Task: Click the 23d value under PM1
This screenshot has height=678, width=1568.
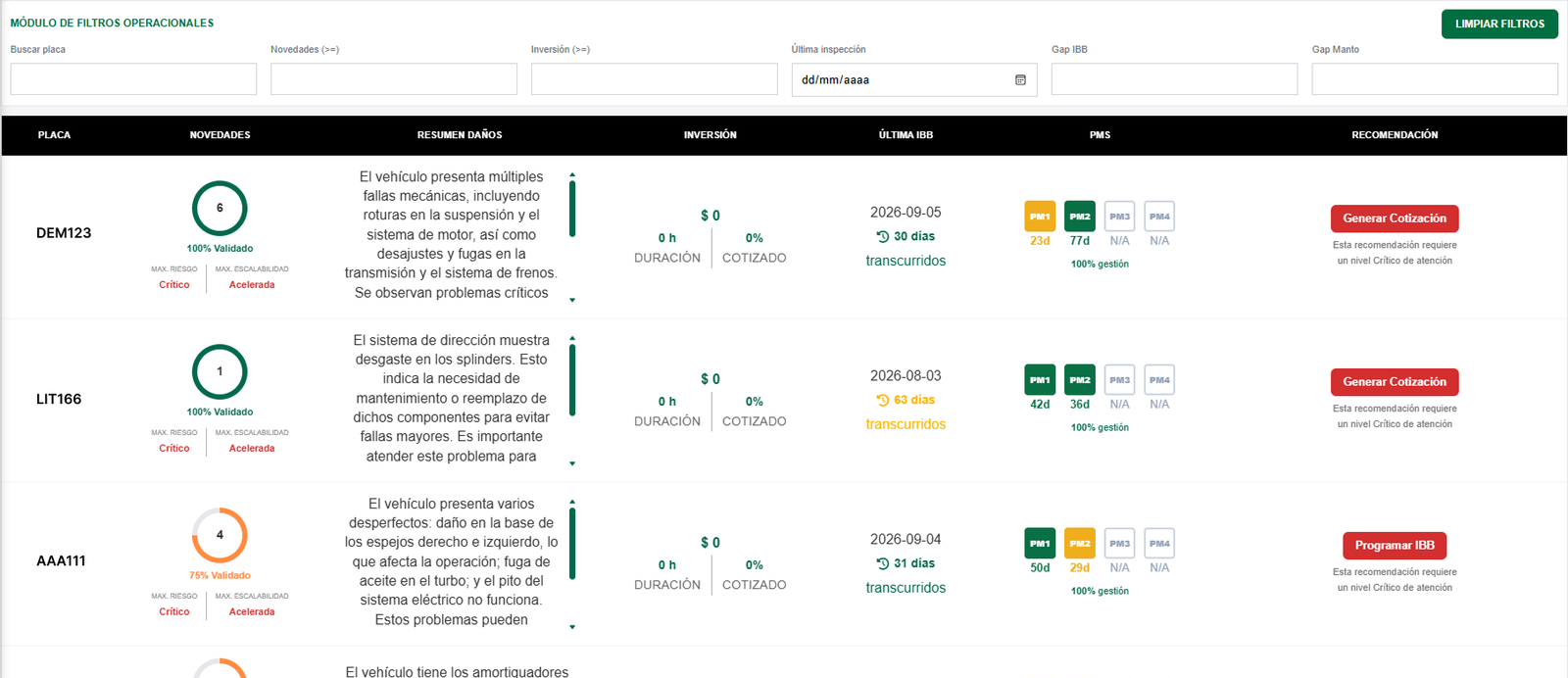Action: pos(1040,241)
